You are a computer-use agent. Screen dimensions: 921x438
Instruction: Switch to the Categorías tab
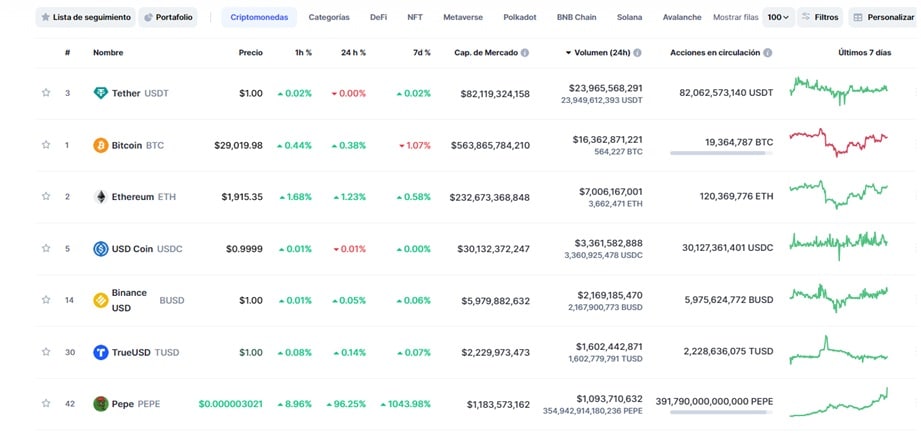tap(329, 18)
